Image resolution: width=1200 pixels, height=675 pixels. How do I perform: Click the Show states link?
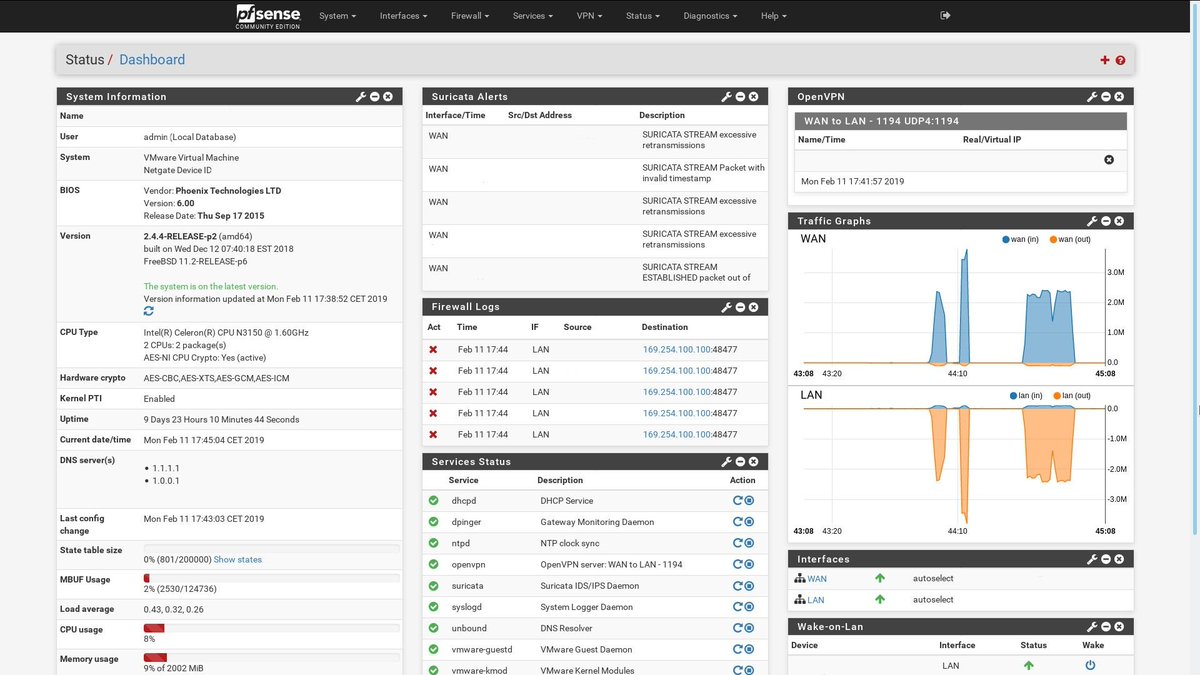click(237, 560)
